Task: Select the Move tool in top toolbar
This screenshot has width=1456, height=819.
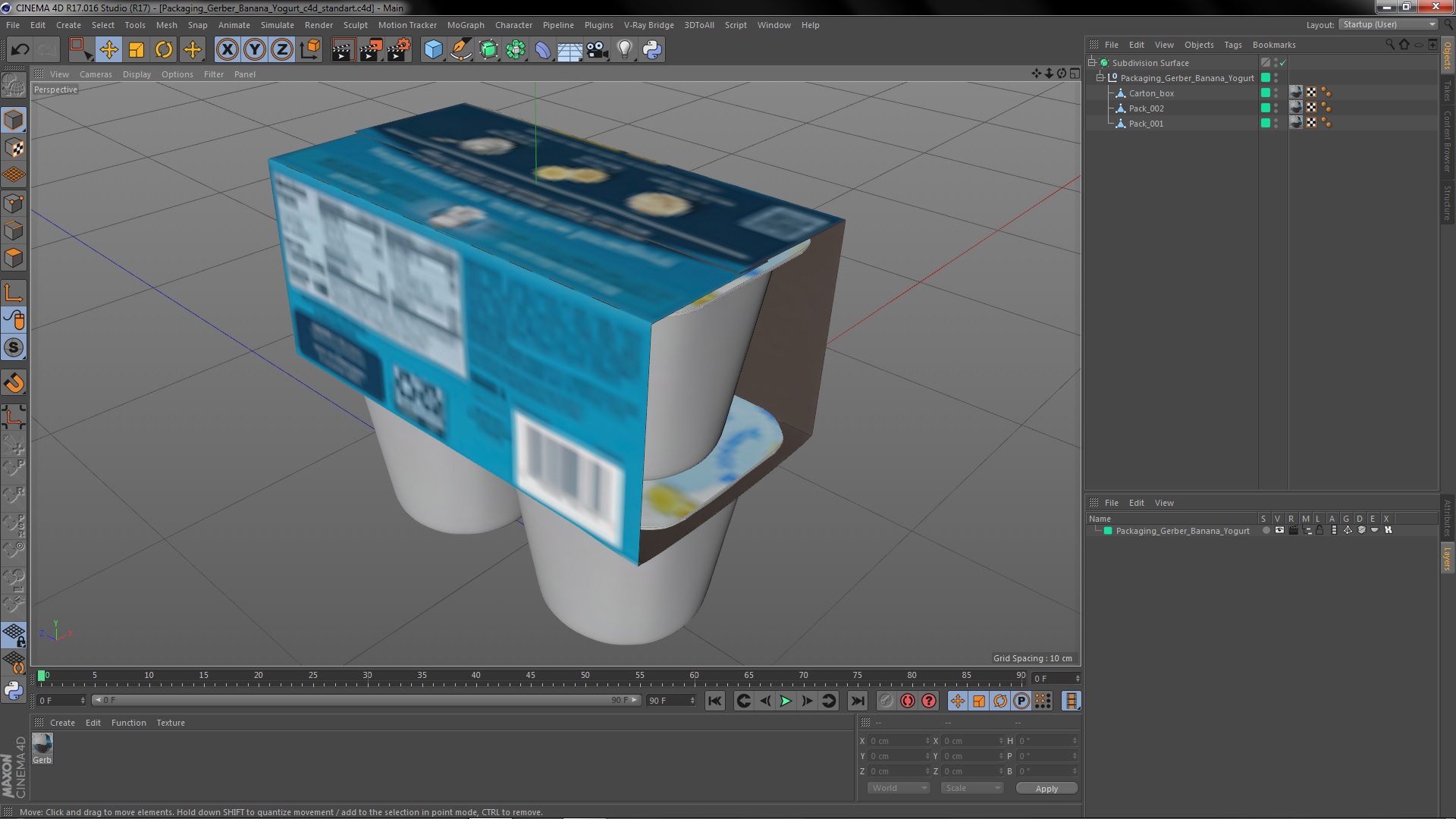Action: (108, 50)
